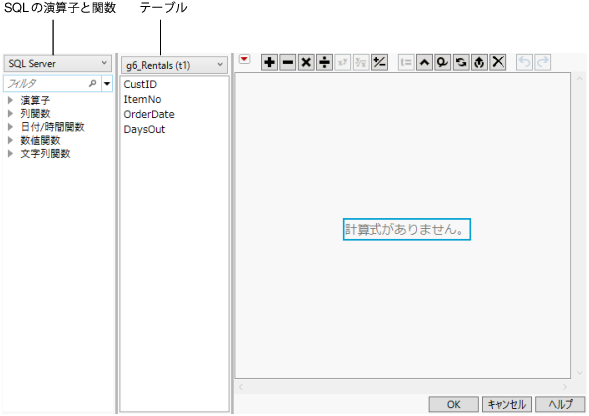Select the 列関数 tree label
Screen dimensions: 589x416
tap(35, 113)
